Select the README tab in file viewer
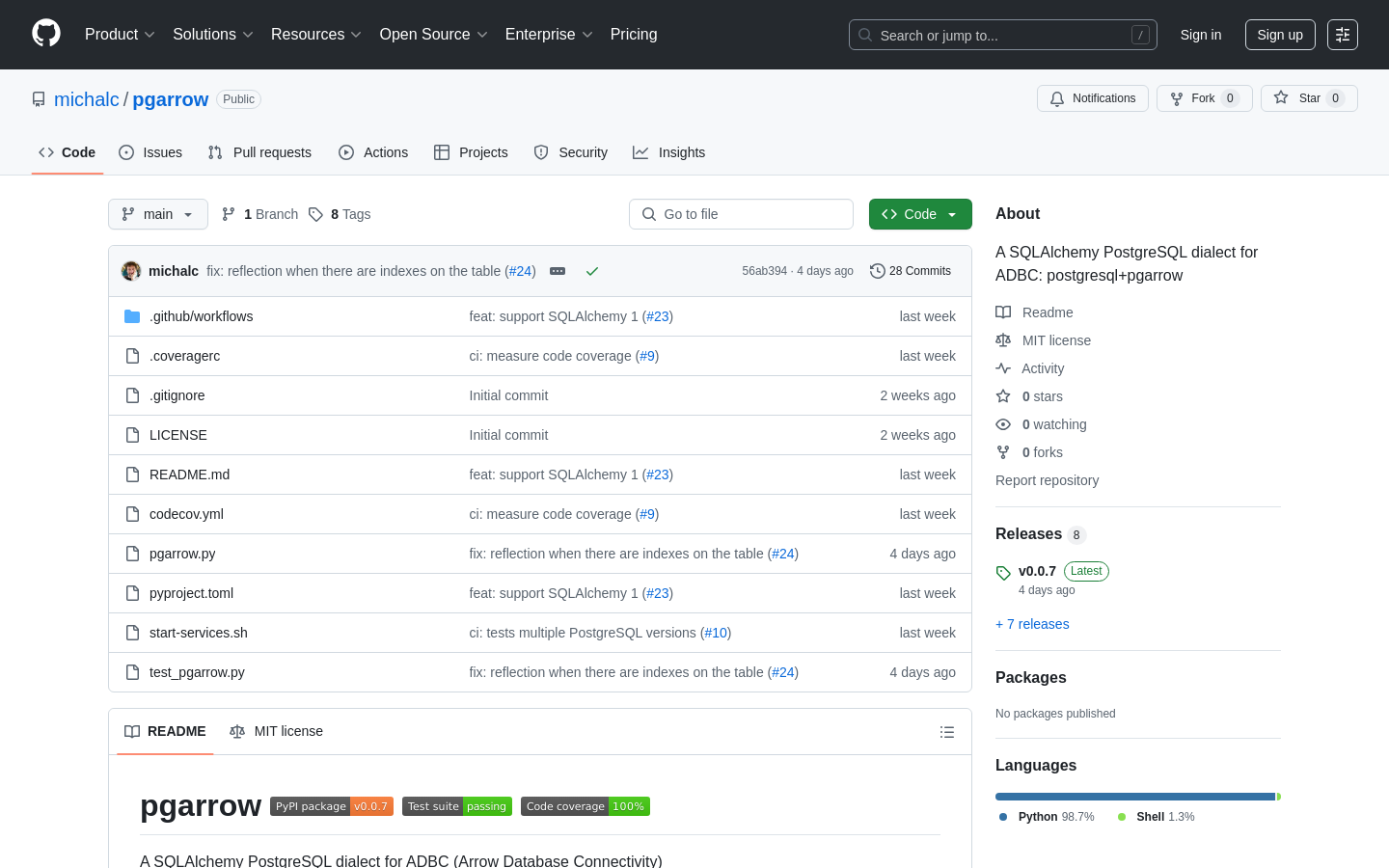Image resolution: width=1389 pixels, height=868 pixels. coord(165,732)
